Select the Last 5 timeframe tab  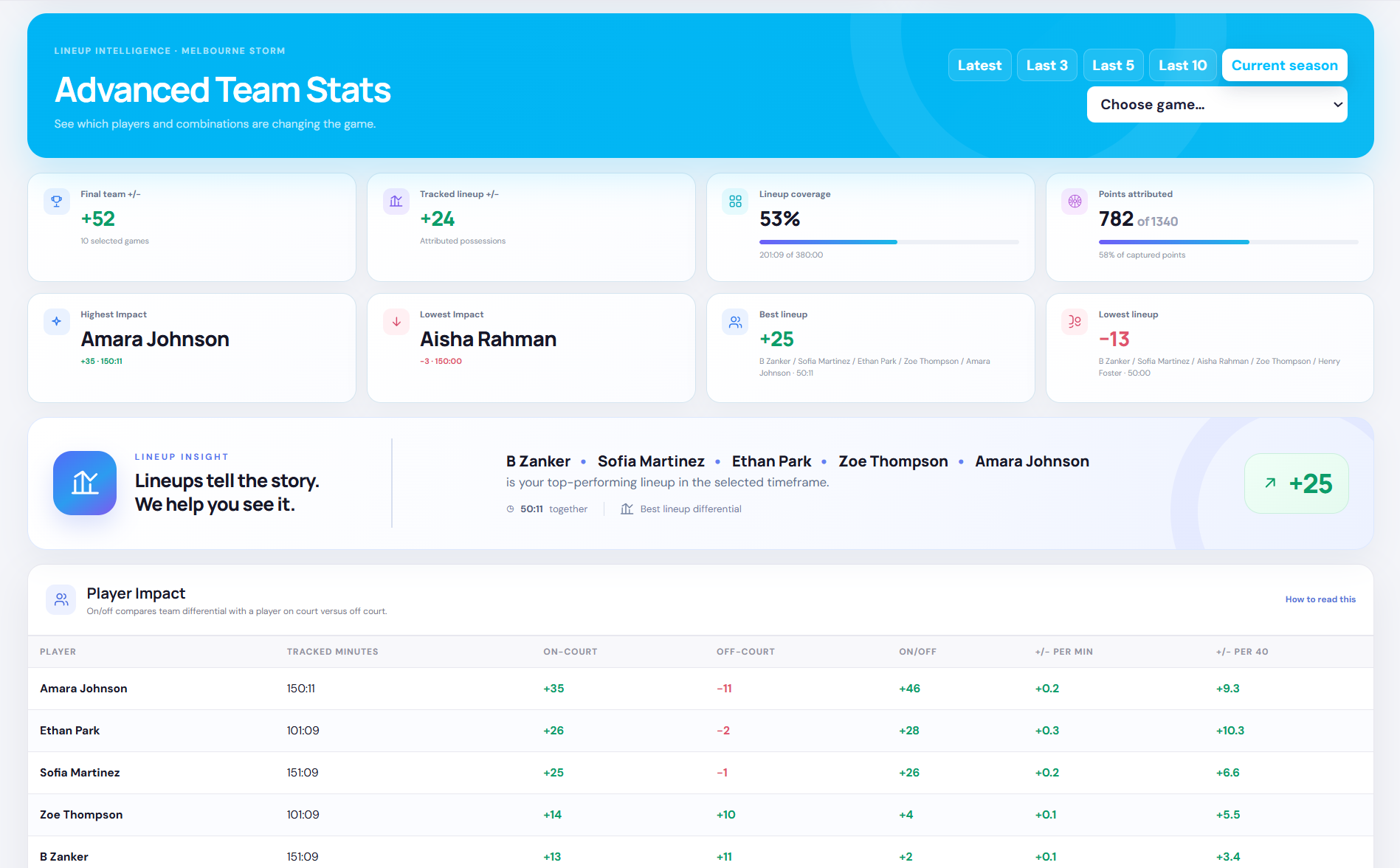(x=1113, y=65)
